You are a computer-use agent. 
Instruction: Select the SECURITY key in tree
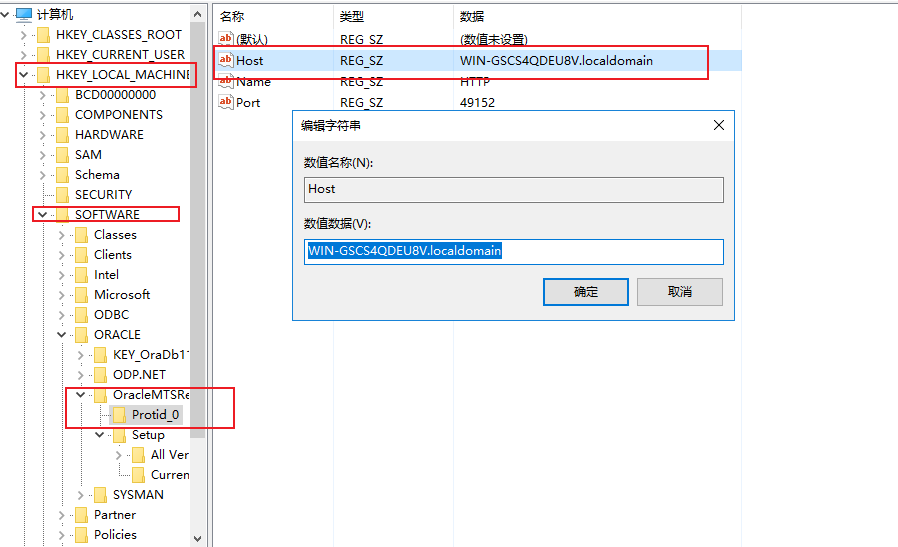(103, 195)
